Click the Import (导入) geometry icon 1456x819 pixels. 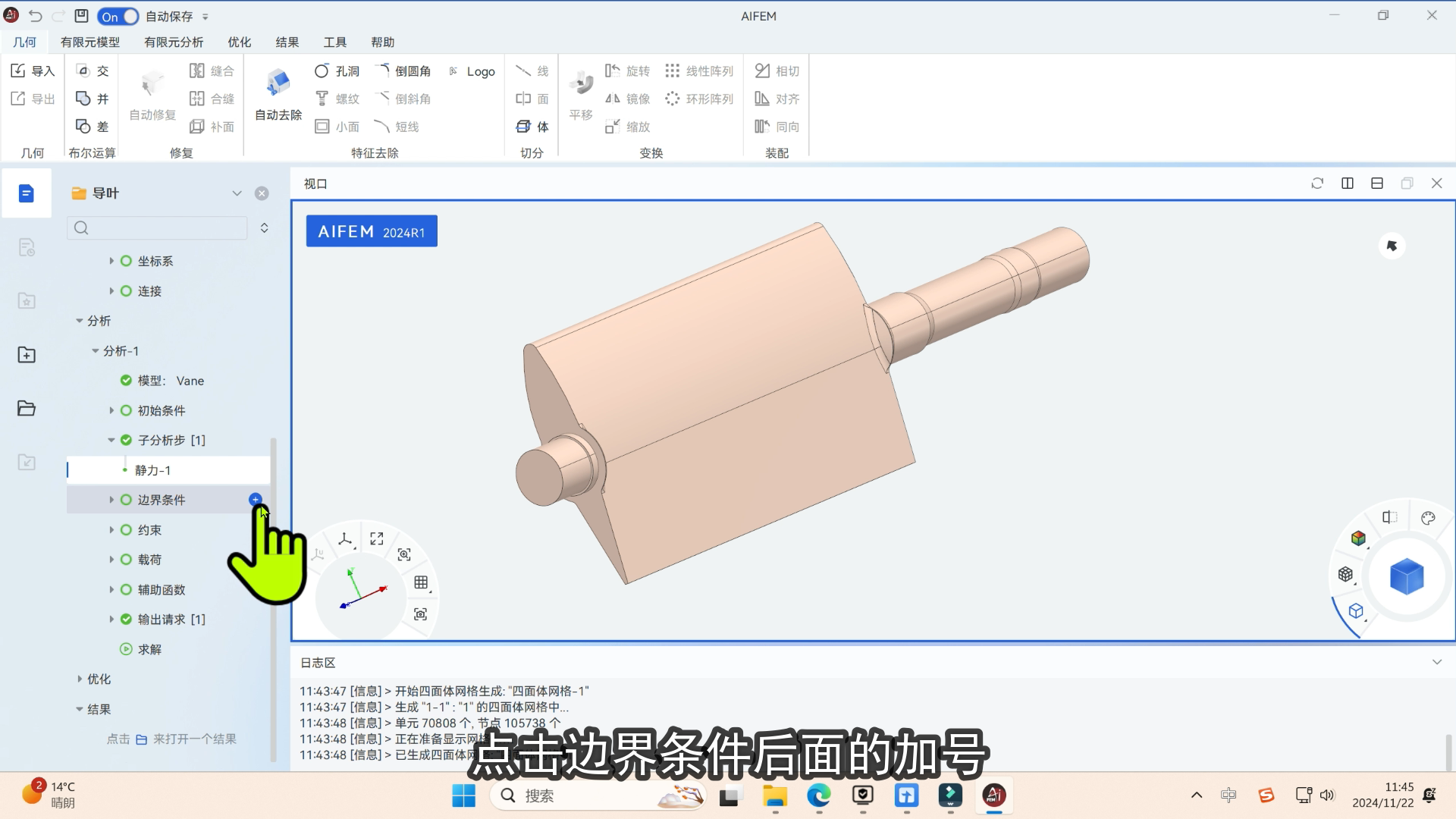pos(19,71)
